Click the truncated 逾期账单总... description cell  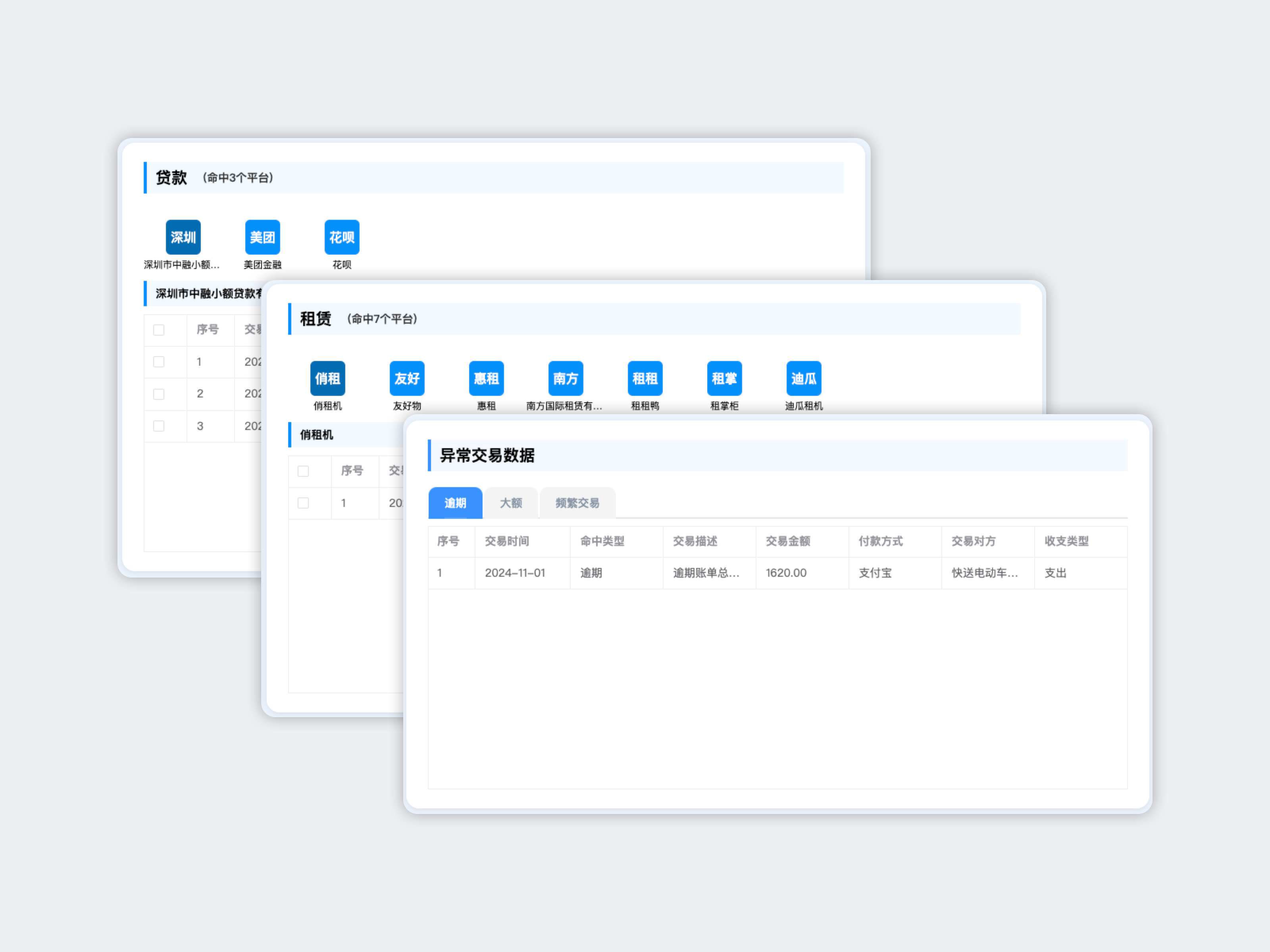[706, 573]
